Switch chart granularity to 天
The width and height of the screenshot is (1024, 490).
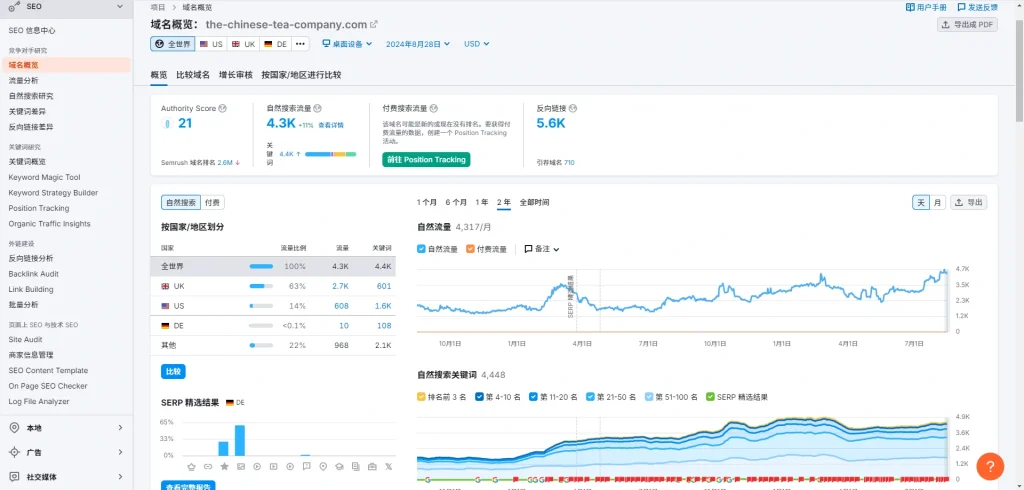(x=921, y=203)
